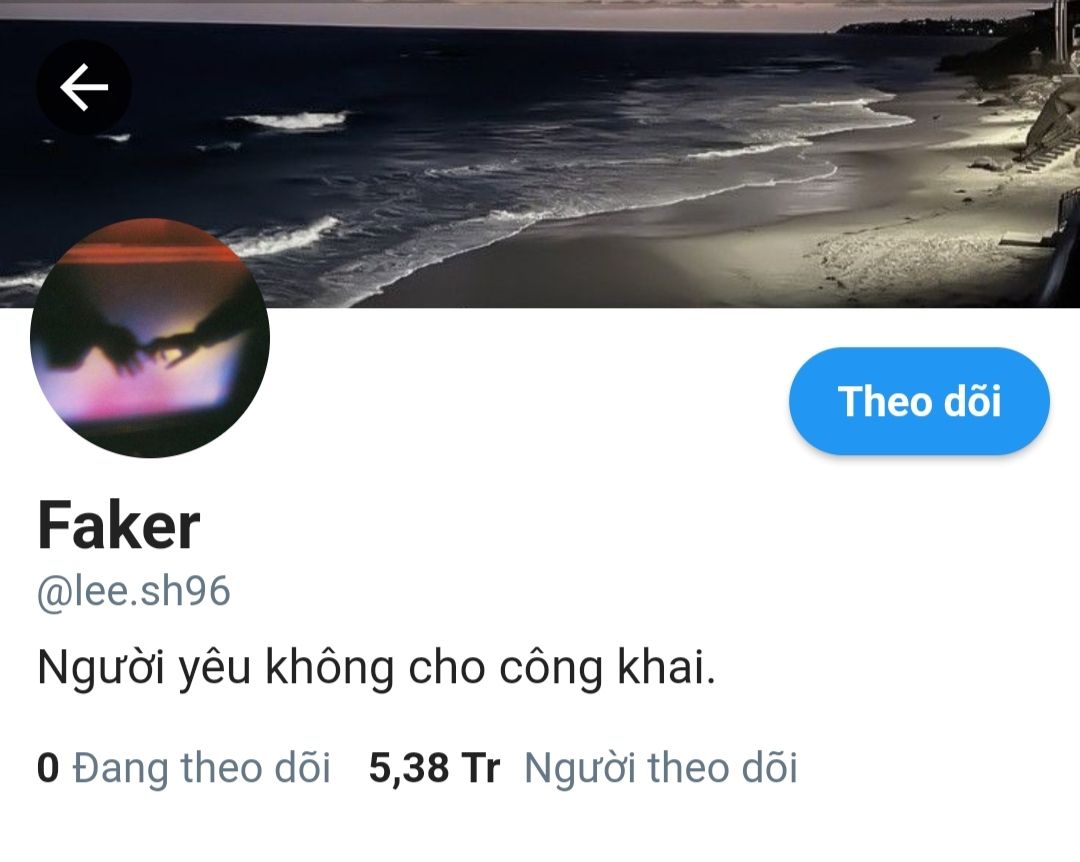Click the 5,38 Tr follower count
Screen dimensions: 1080x862
(434, 768)
